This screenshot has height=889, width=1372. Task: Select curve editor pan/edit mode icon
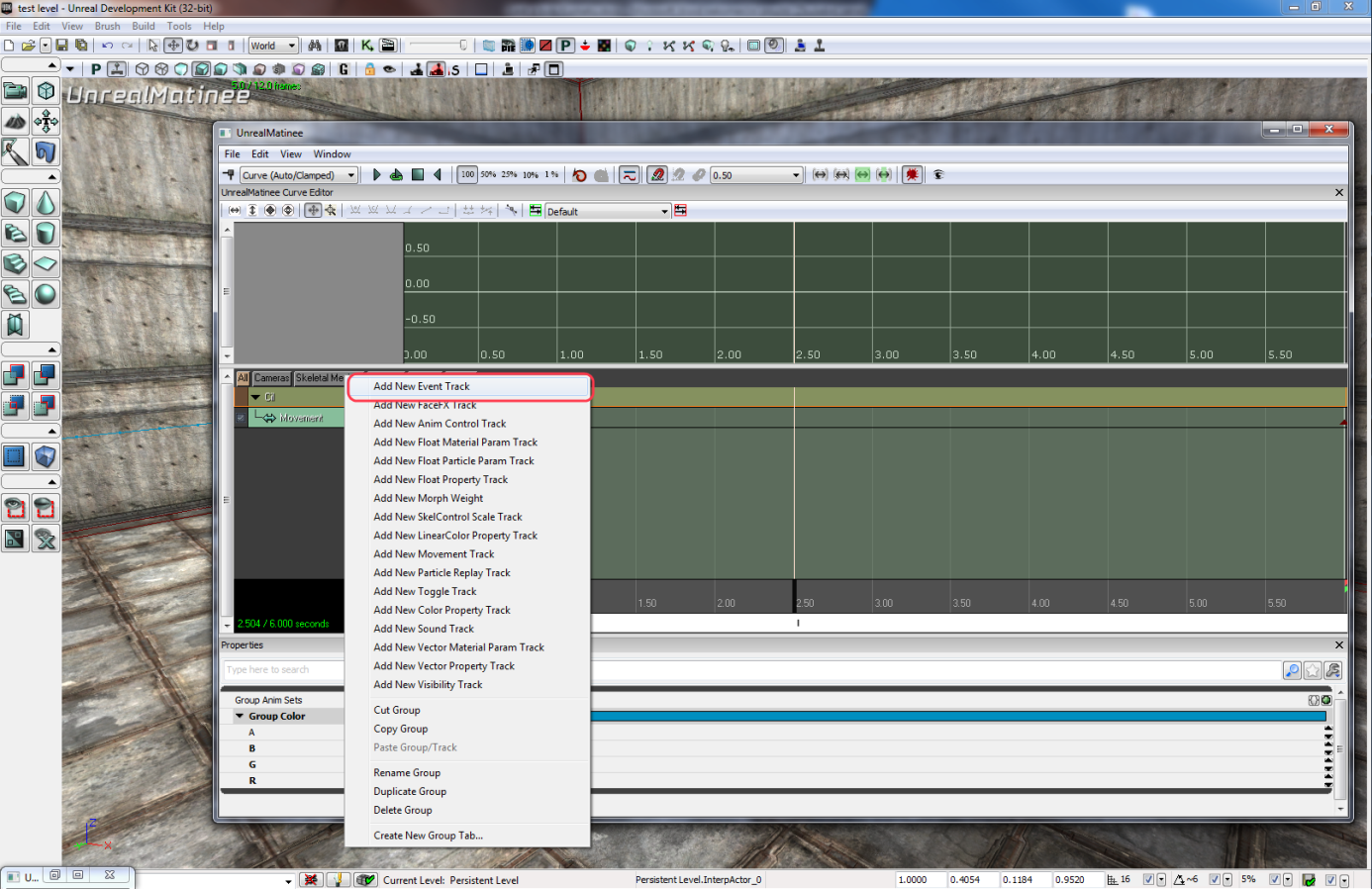(x=313, y=211)
